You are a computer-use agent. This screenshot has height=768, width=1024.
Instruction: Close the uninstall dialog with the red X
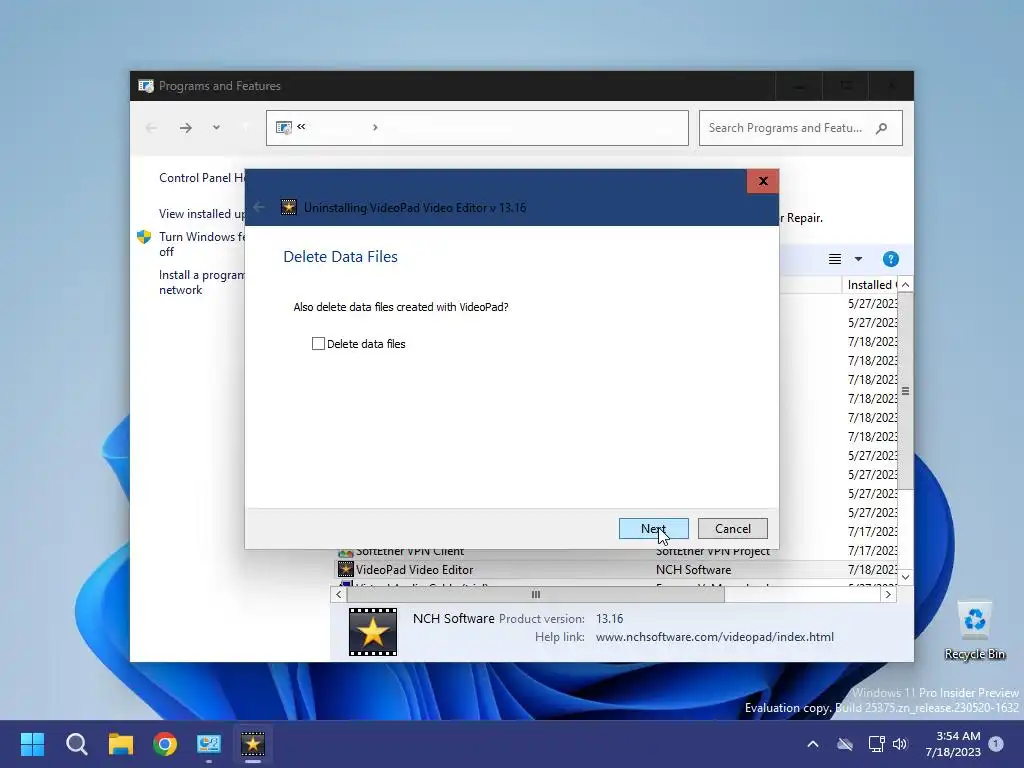(762, 182)
